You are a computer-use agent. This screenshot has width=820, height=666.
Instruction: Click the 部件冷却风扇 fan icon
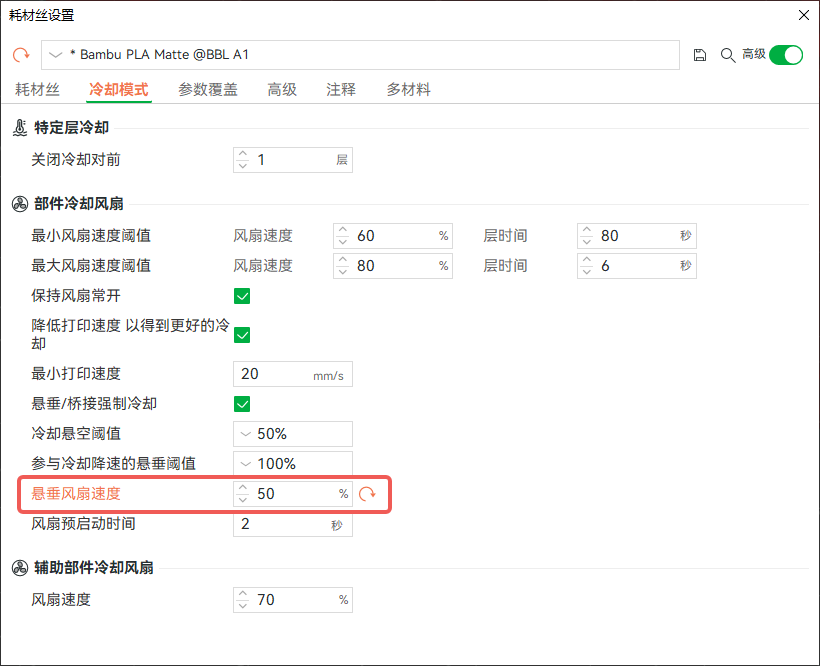coord(20,204)
